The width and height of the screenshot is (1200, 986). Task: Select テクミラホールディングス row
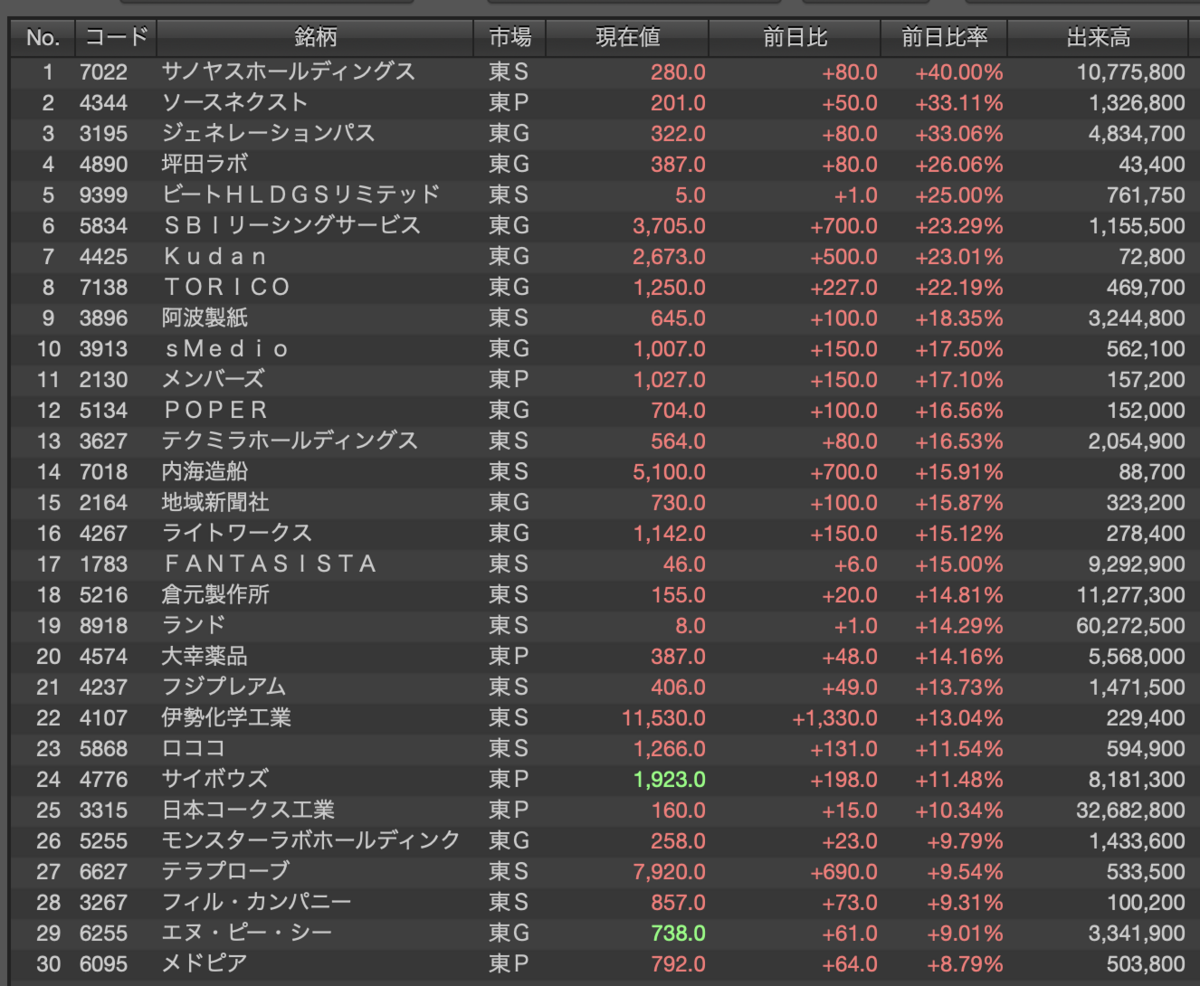point(600,441)
